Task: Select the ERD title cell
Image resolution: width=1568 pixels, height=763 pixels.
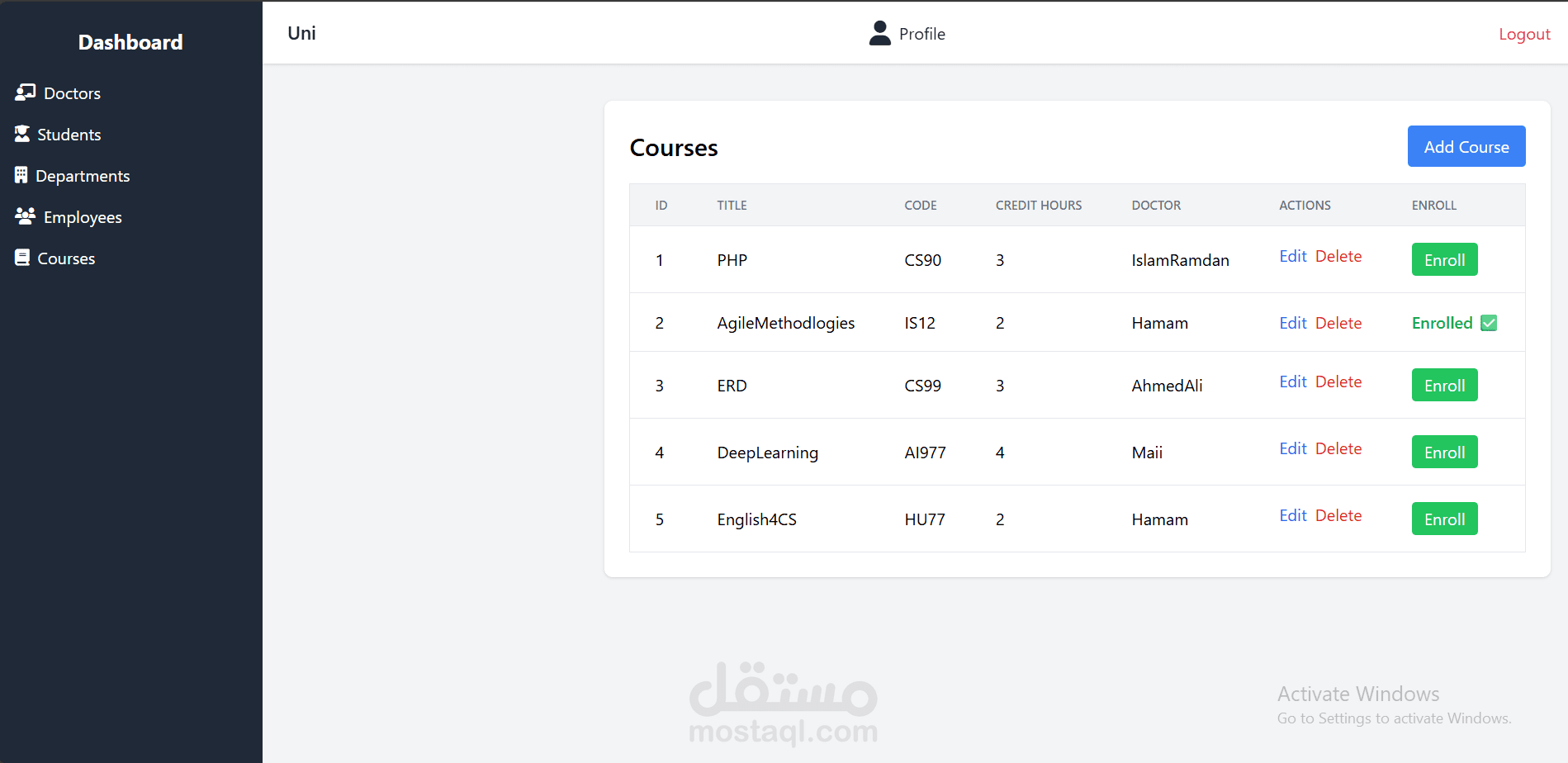Action: point(732,386)
